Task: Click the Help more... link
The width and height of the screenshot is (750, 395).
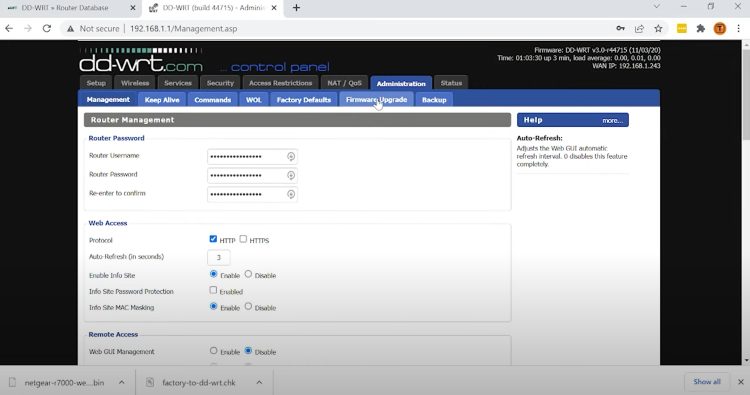Action: pyautogui.click(x=612, y=121)
